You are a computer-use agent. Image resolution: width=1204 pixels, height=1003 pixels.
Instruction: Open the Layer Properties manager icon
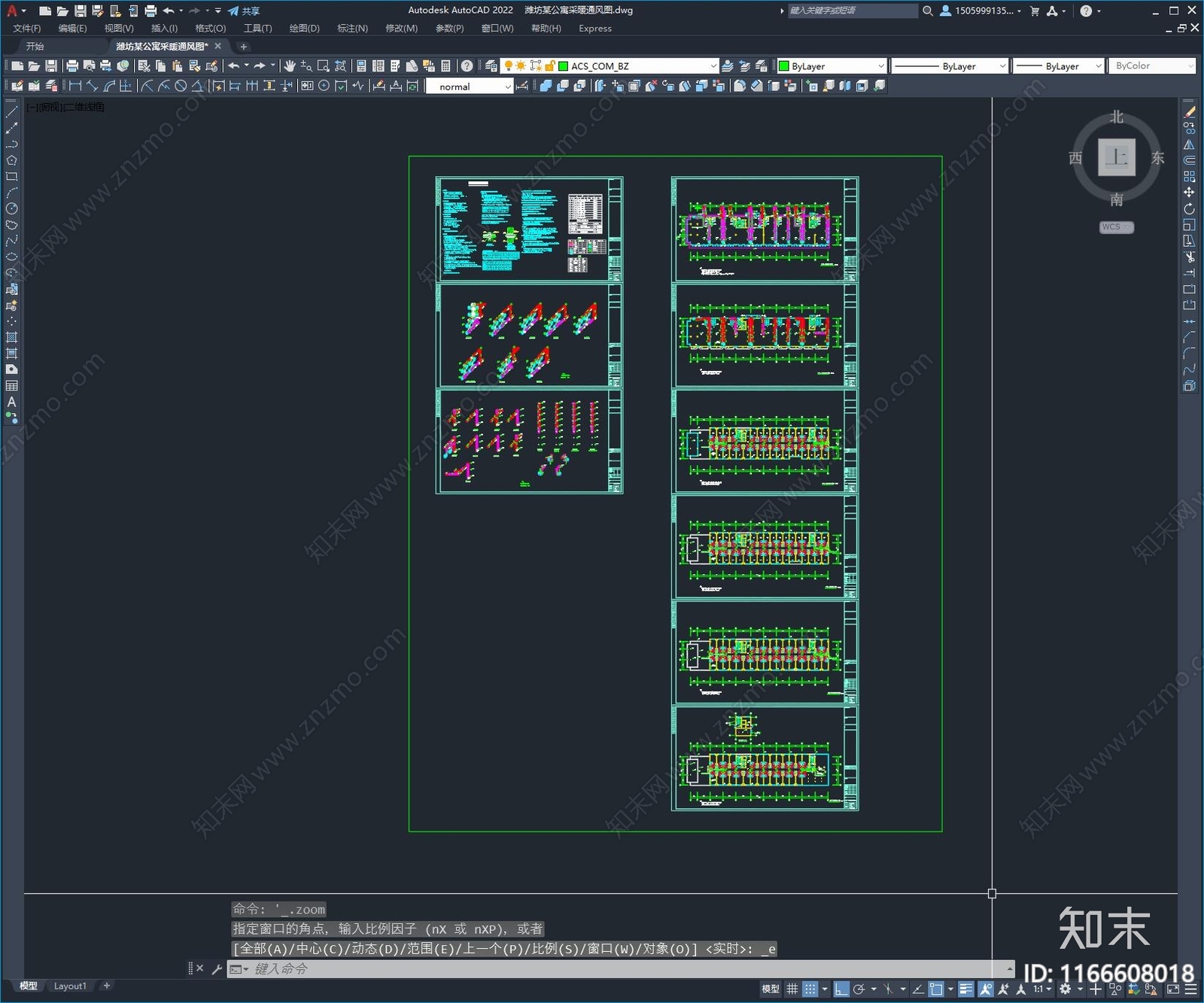click(491, 66)
